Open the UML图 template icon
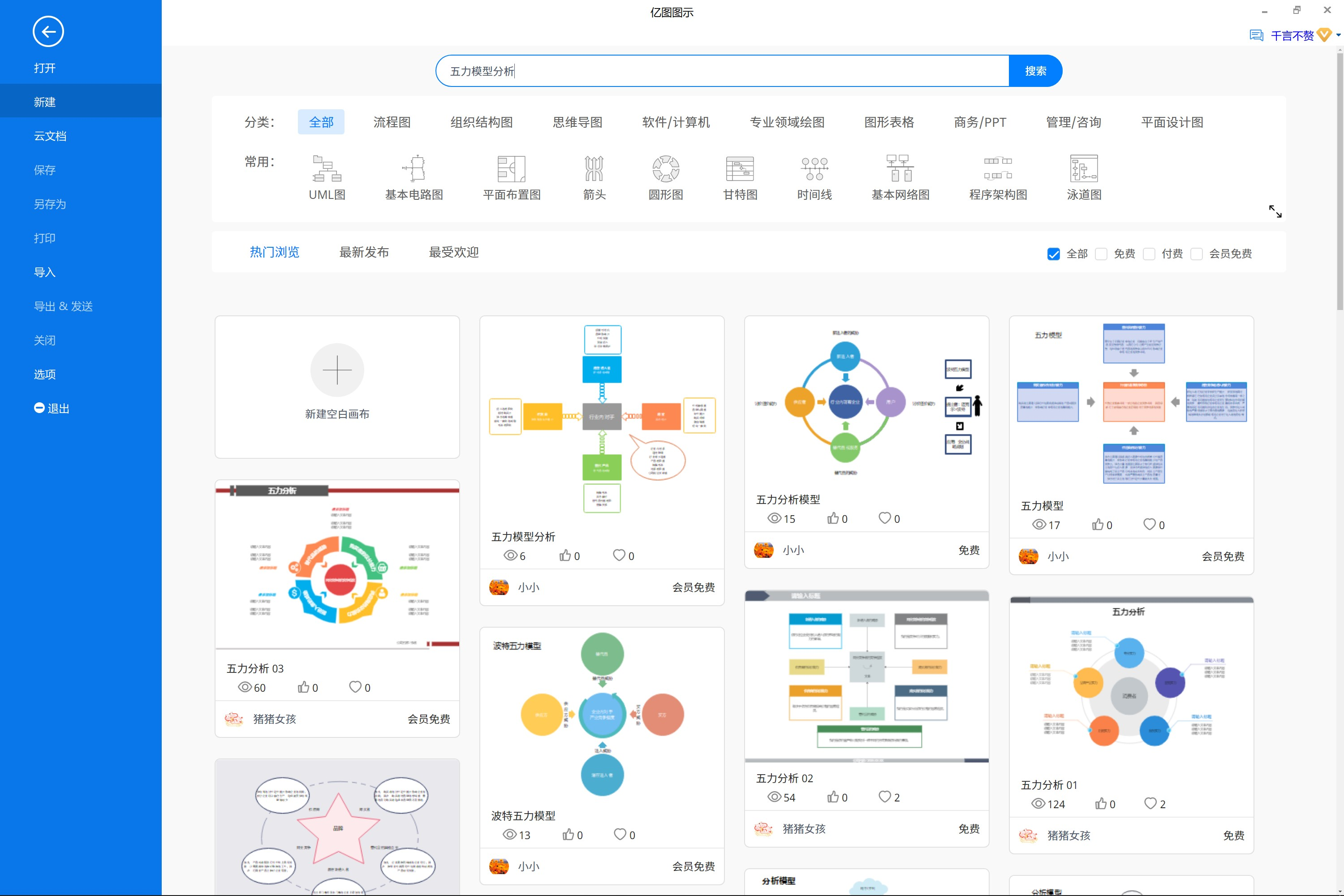Image resolution: width=1344 pixels, height=896 pixels. point(327,168)
